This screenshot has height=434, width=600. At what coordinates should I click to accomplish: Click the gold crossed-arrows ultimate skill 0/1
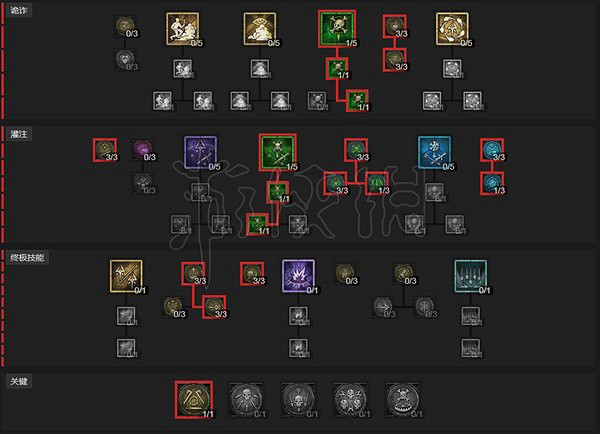(x=126, y=276)
